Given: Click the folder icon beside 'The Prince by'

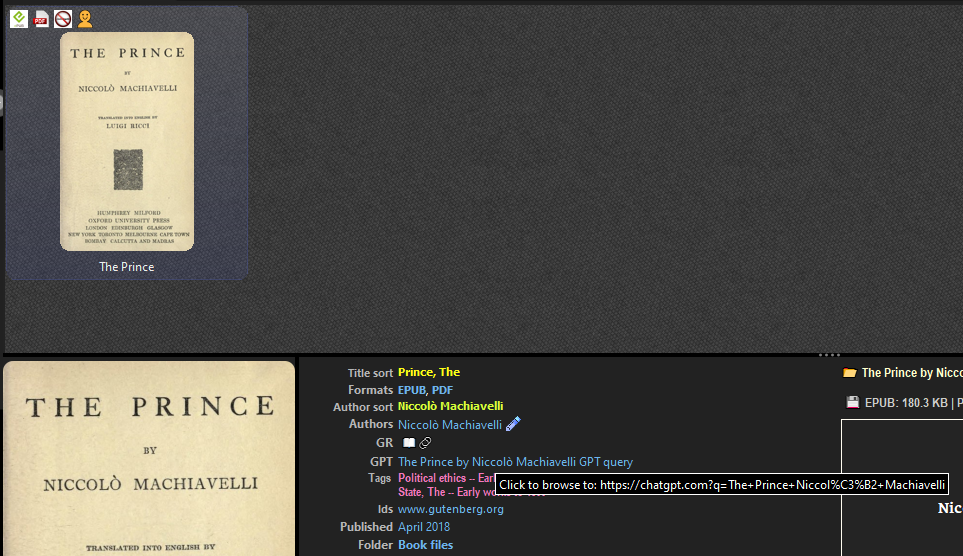Looking at the screenshot, I should pos(849,372).
